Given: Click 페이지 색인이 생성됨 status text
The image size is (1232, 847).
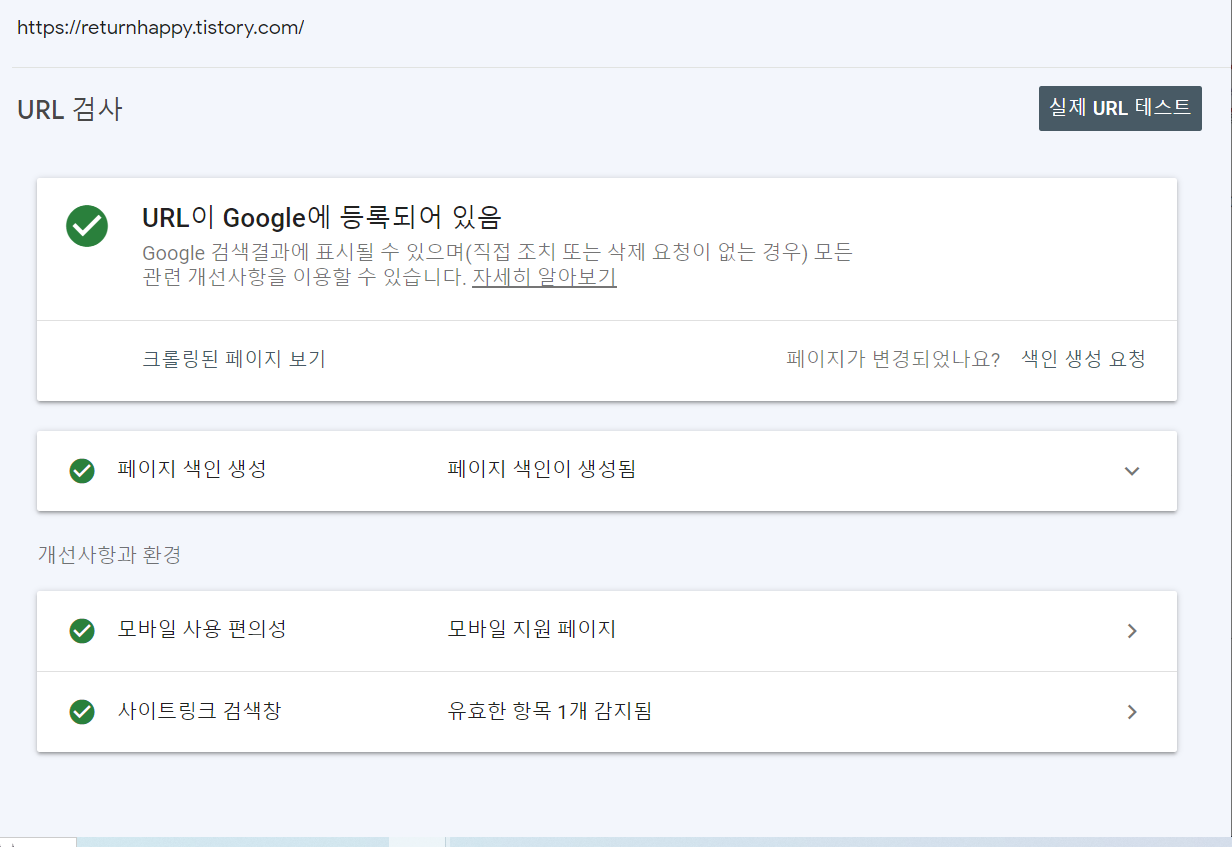Looking at the screenshot, I should coord(542,468).
